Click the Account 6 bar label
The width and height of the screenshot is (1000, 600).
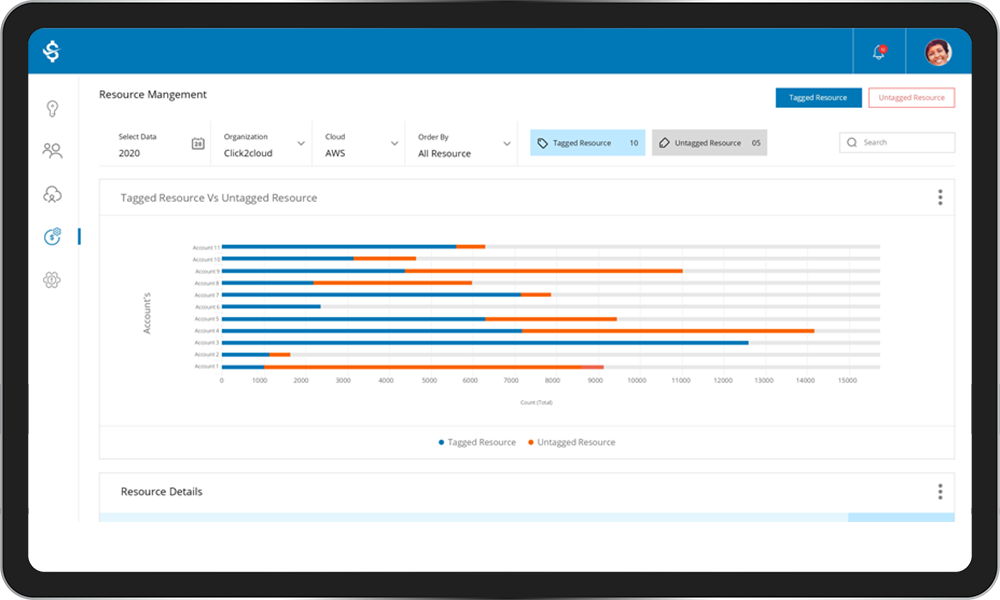(x=207, y=307)
